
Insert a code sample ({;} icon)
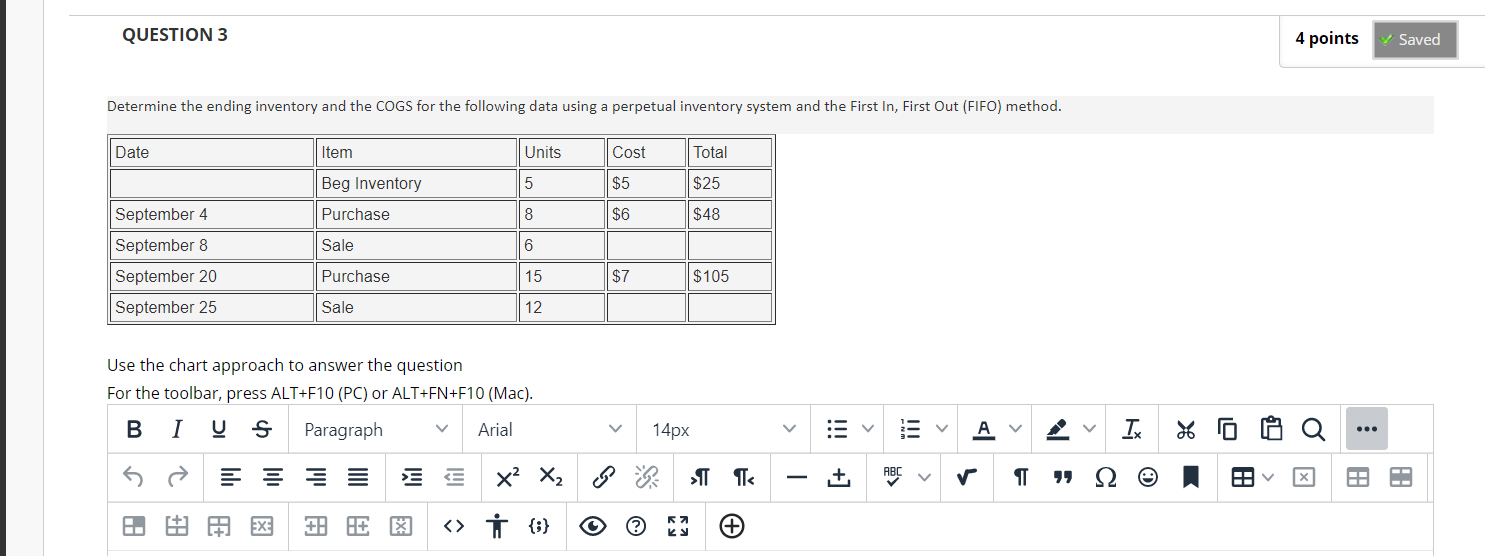537,525
